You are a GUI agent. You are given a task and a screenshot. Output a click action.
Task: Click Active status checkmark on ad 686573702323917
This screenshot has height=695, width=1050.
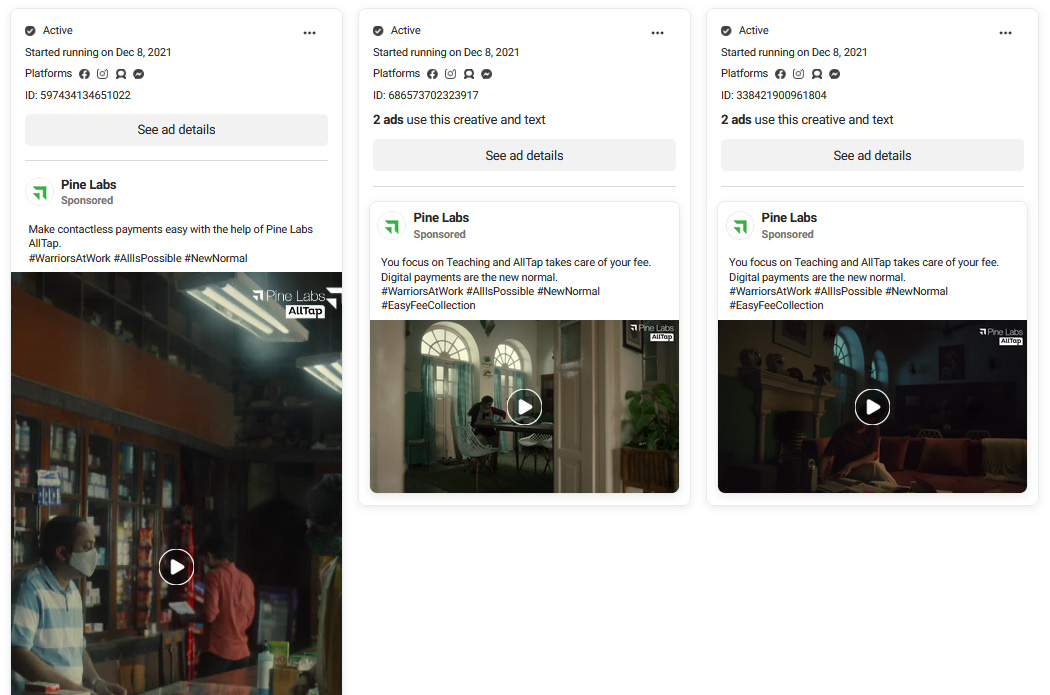click(x=378, y=31)
